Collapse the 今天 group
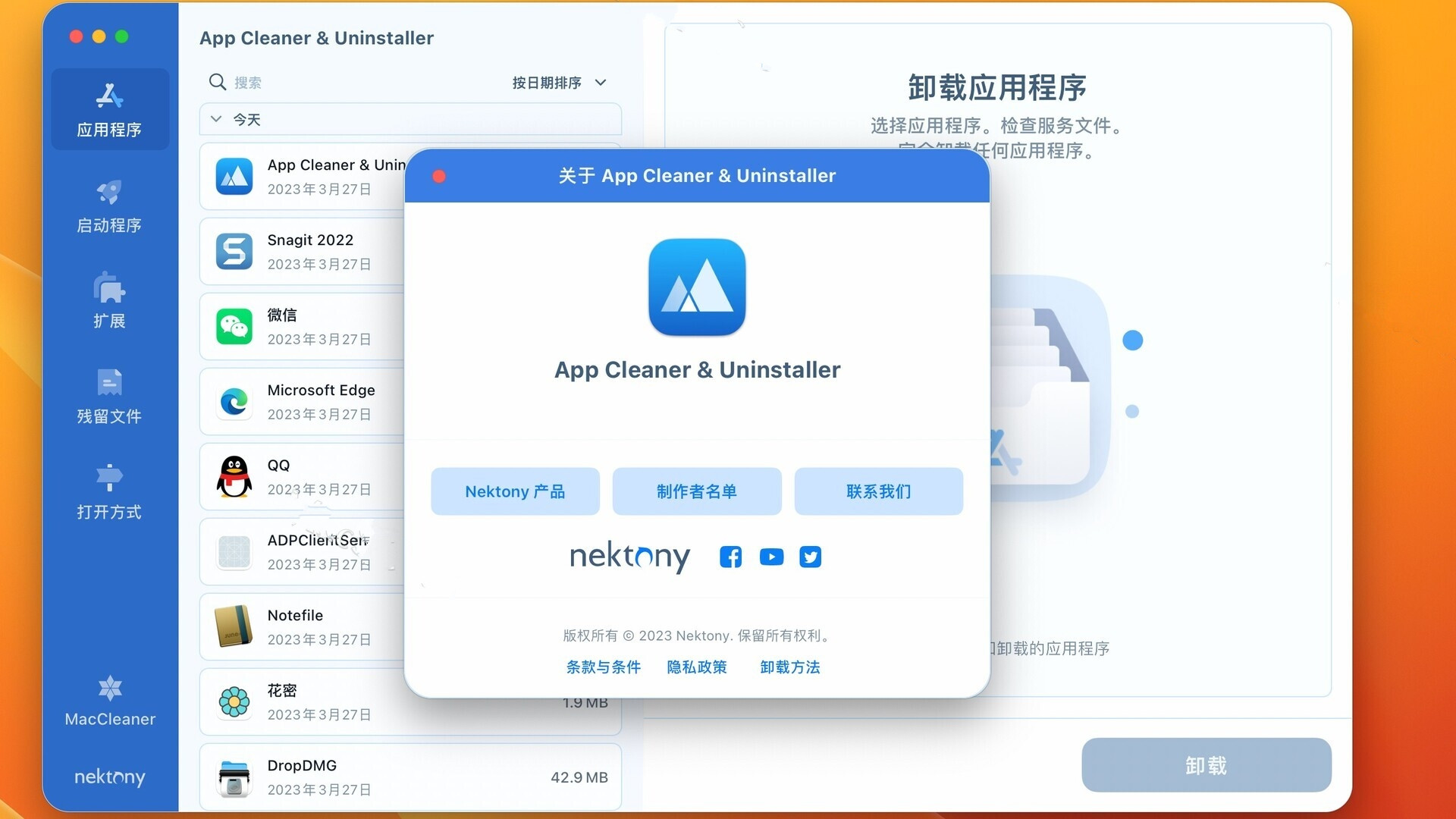The width and height of the screenshot is (1456, 819). (216, 119)
